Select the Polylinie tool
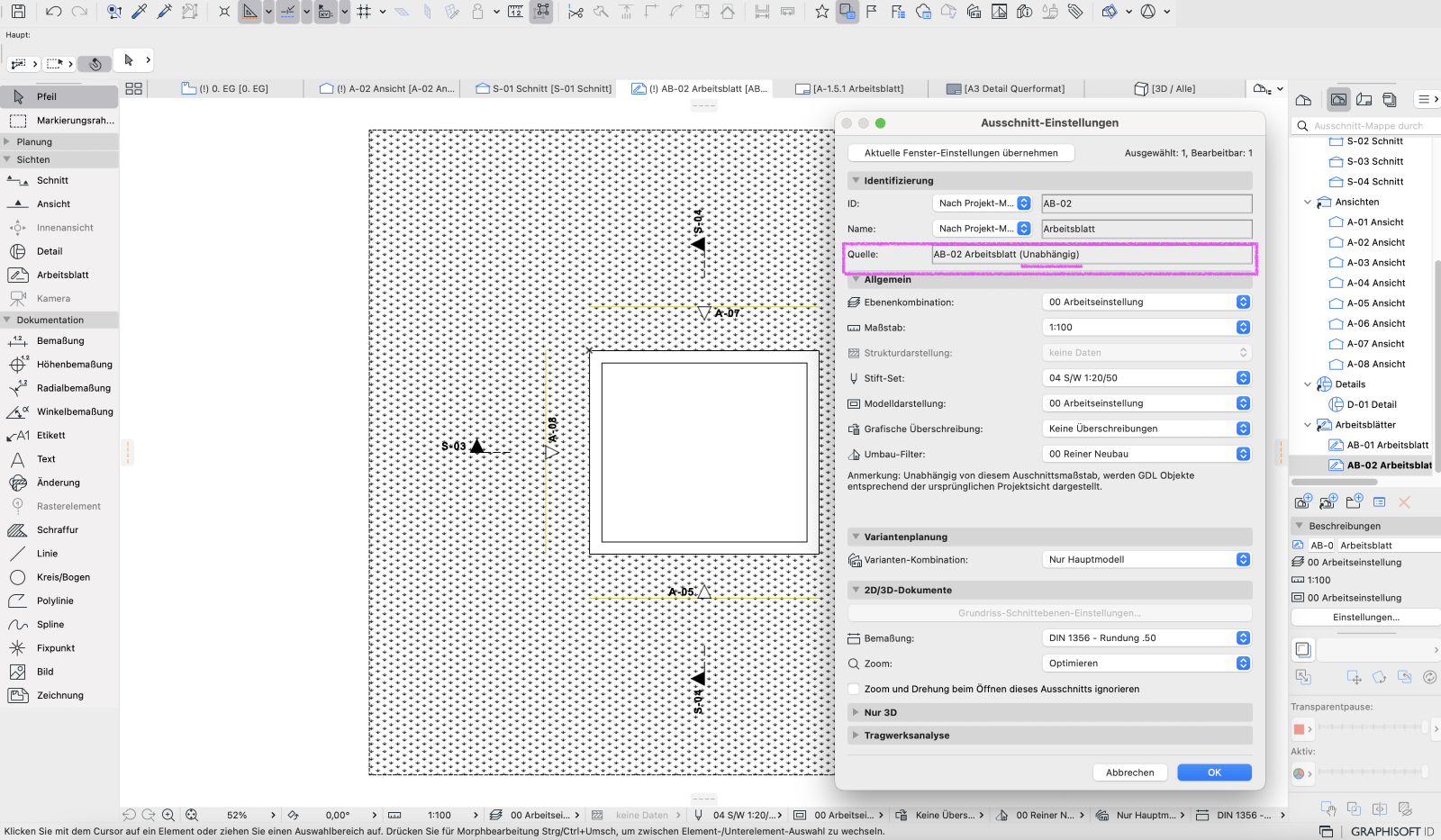This screenshot has width=1441, height=840. 59,601
